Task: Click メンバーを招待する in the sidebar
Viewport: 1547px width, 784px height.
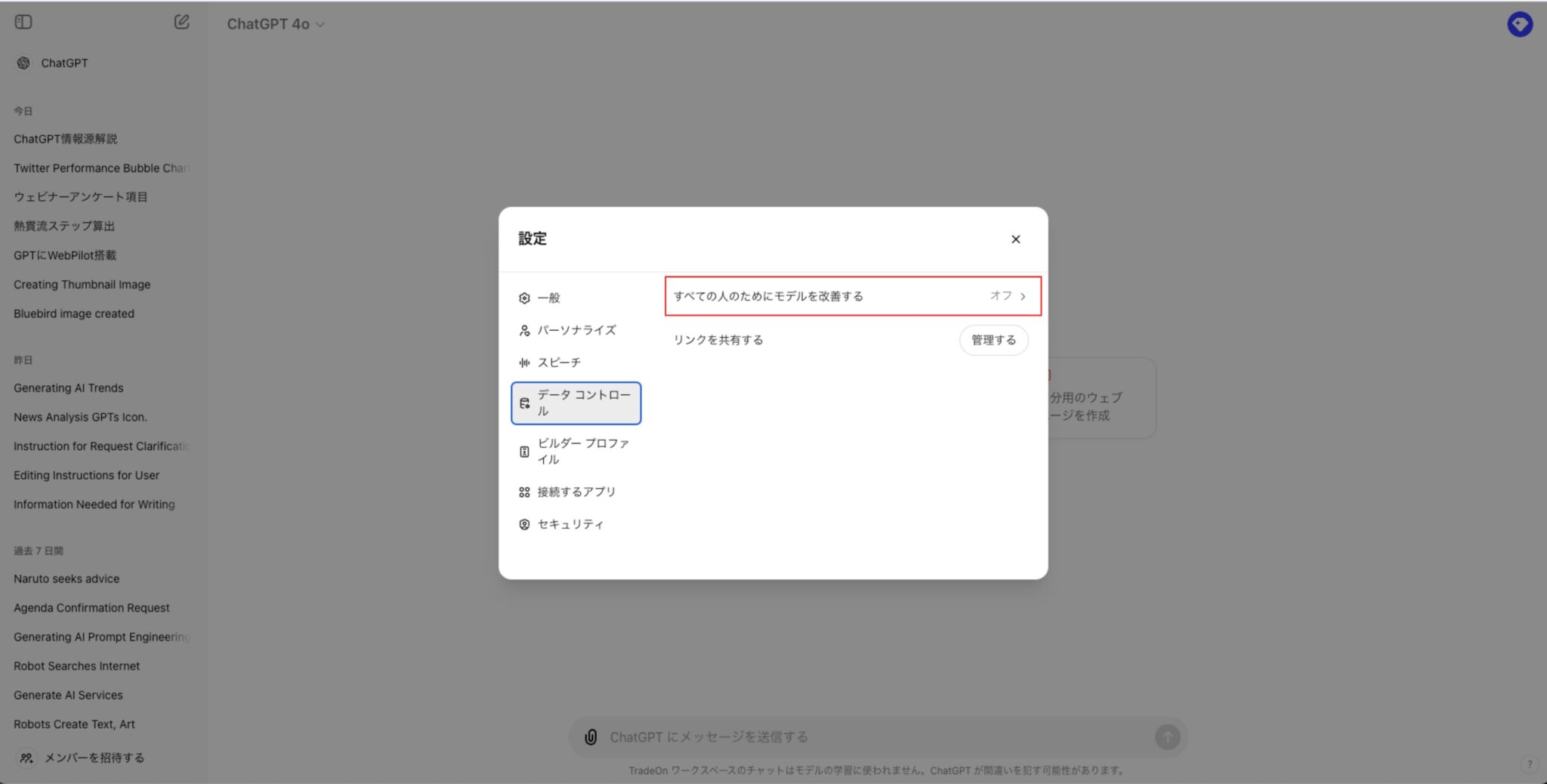Action: point(93,757)
